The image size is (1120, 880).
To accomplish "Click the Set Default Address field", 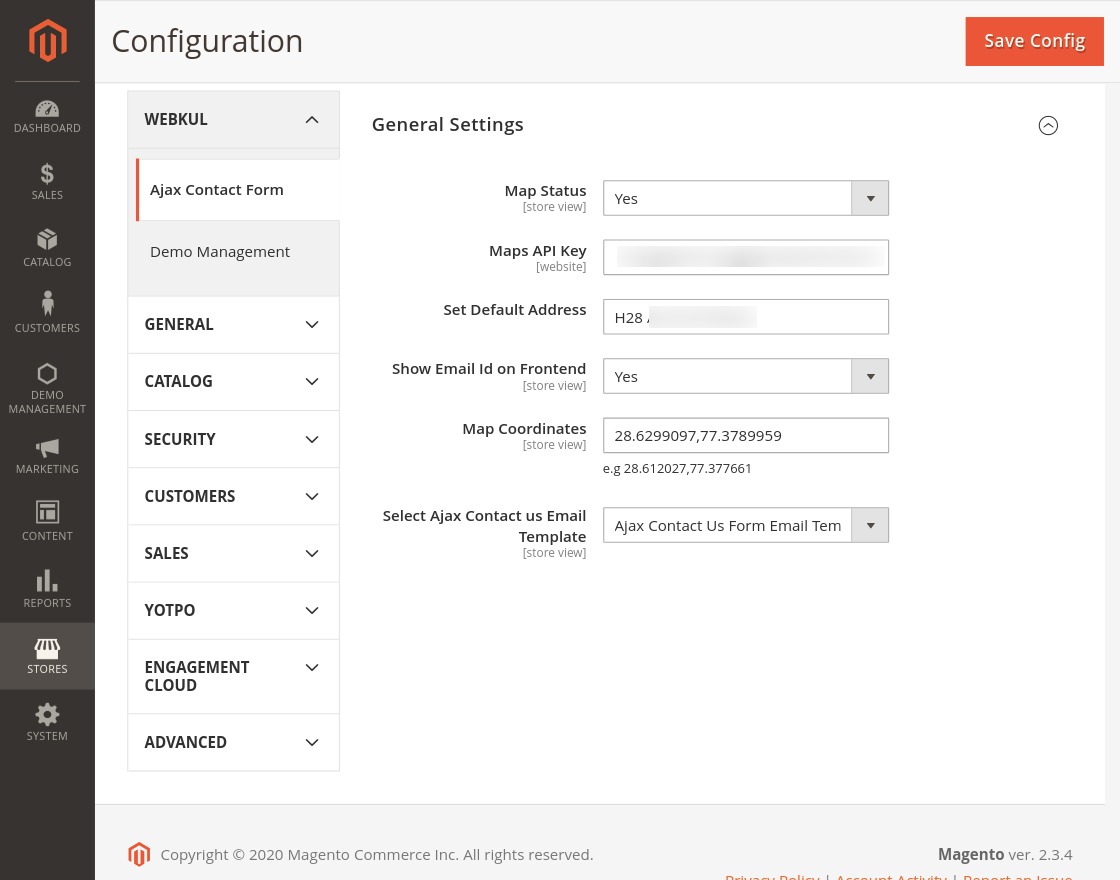I will [745, 317].
